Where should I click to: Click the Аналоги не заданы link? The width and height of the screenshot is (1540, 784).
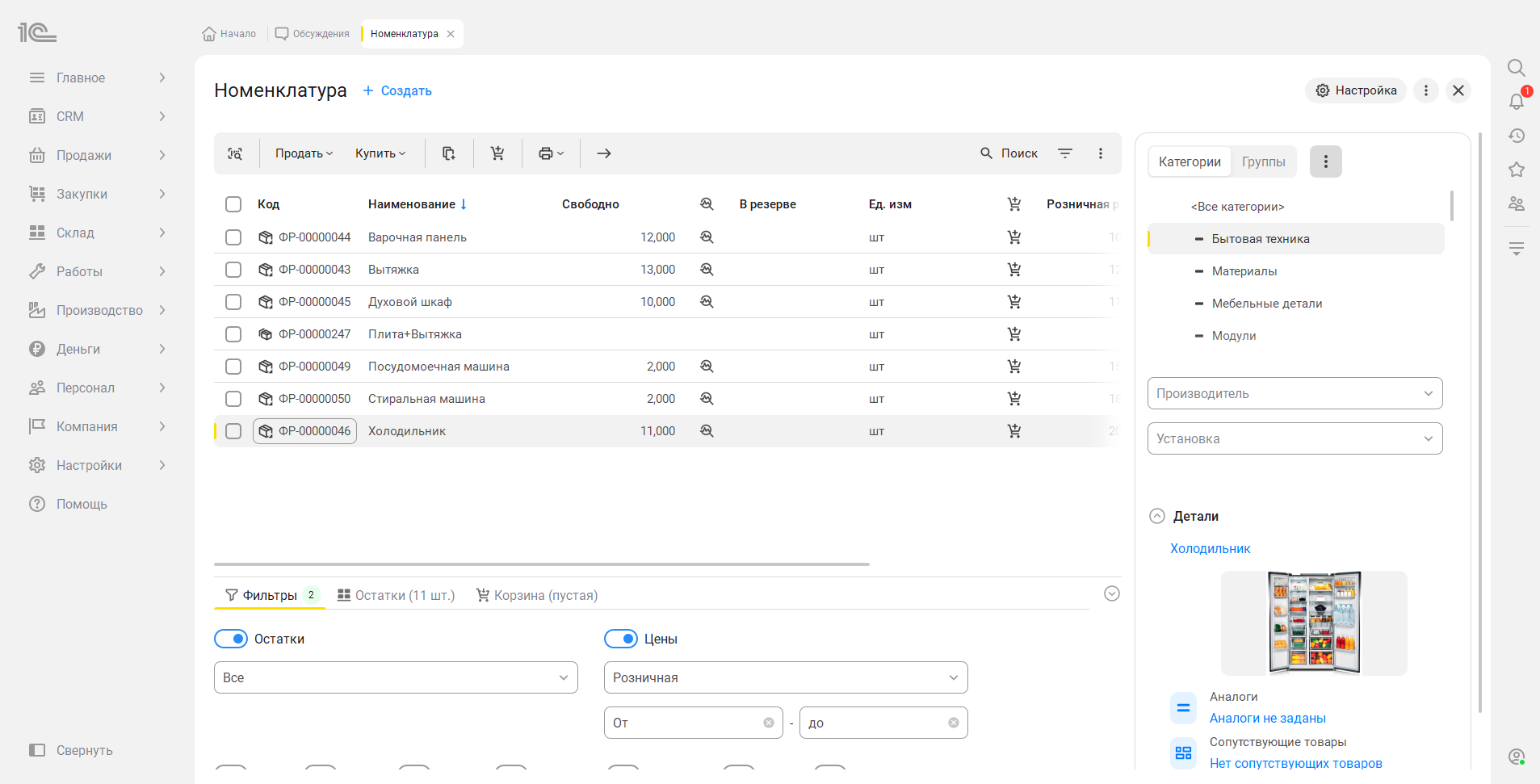tap(1267, 718)
